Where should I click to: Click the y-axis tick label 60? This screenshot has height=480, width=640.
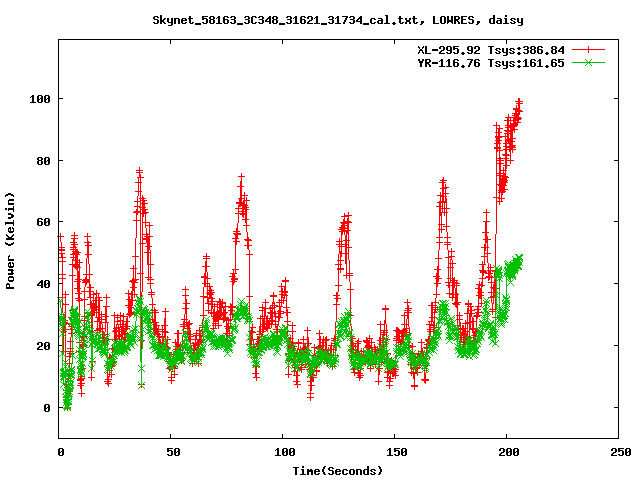pyautogui.click(x=43, y=222)
